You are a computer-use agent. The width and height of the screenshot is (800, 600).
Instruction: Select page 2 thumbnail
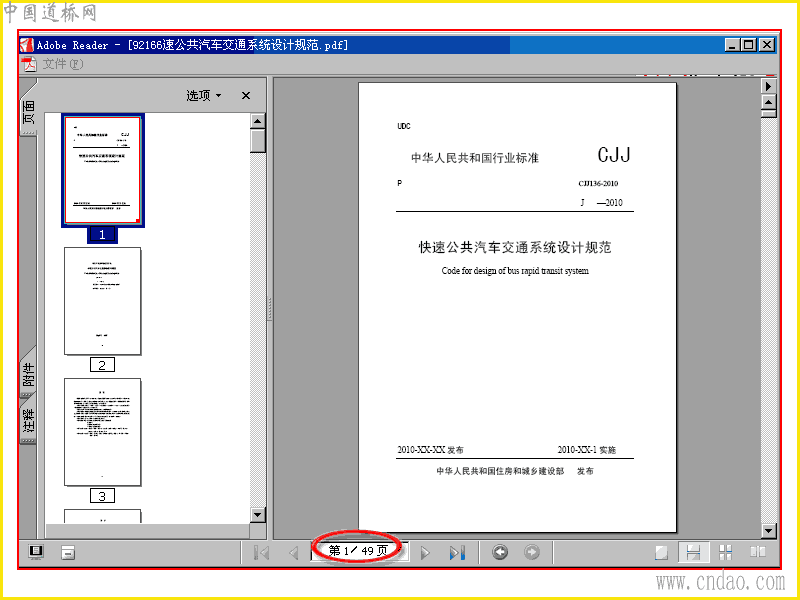click(x=103, y=301)
